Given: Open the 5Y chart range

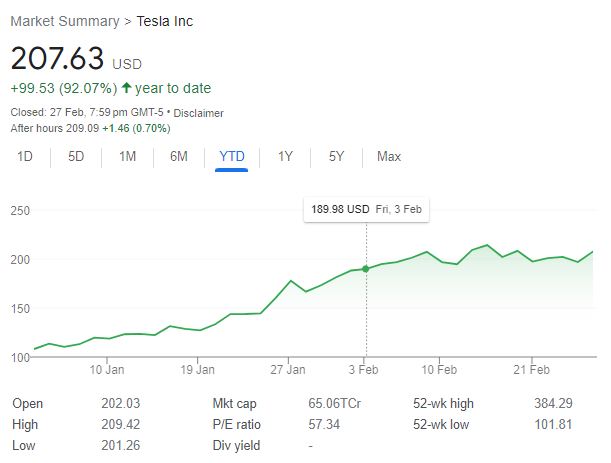Looking at the screenshot, I should [336, 156].
